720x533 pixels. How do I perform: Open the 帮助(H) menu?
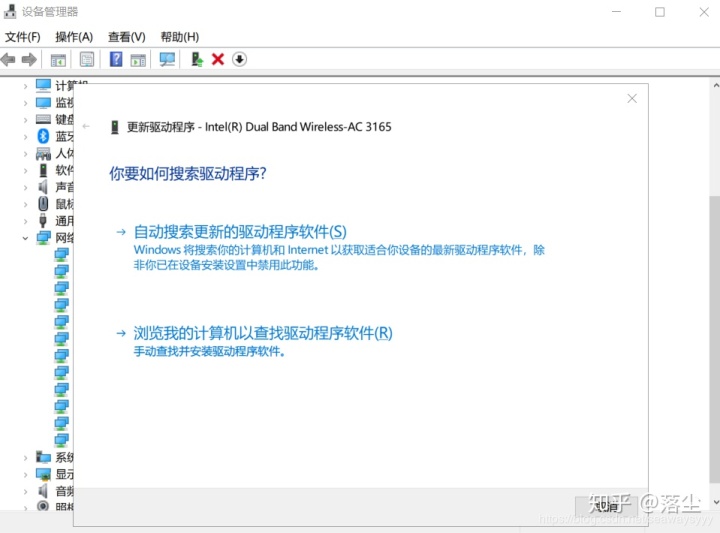pos(180,37)
